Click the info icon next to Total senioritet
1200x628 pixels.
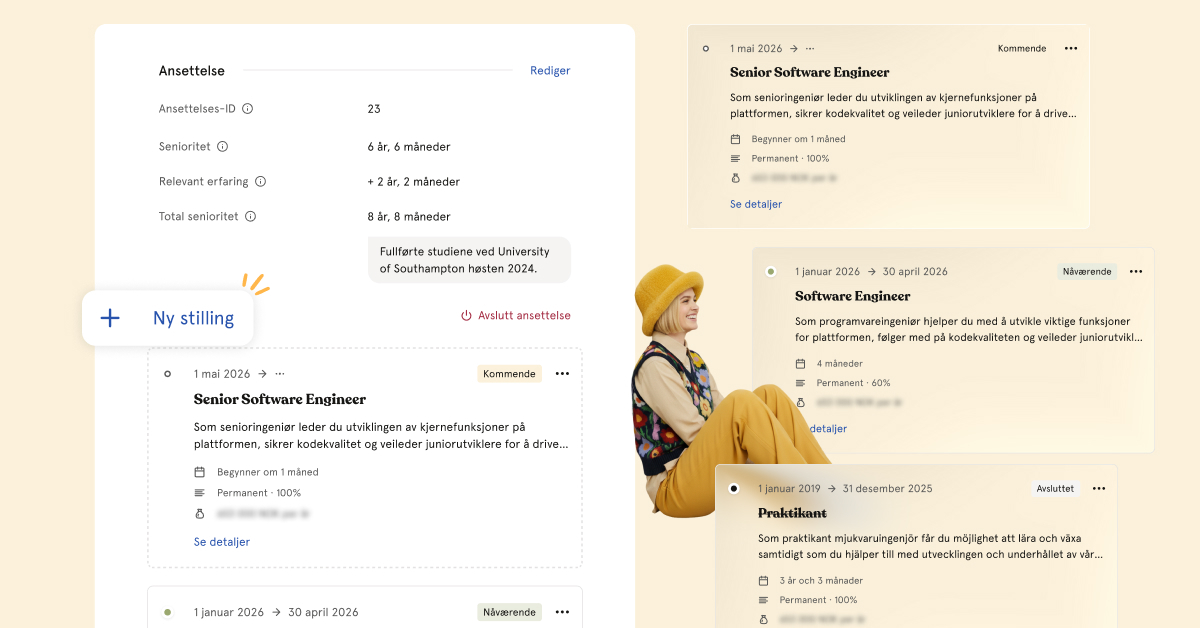point(251,217)
